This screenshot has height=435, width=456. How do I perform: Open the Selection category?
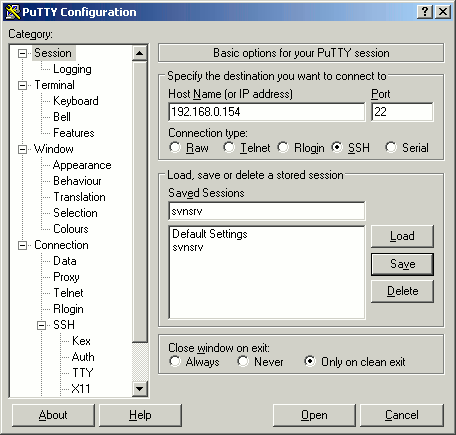(75, 213)
